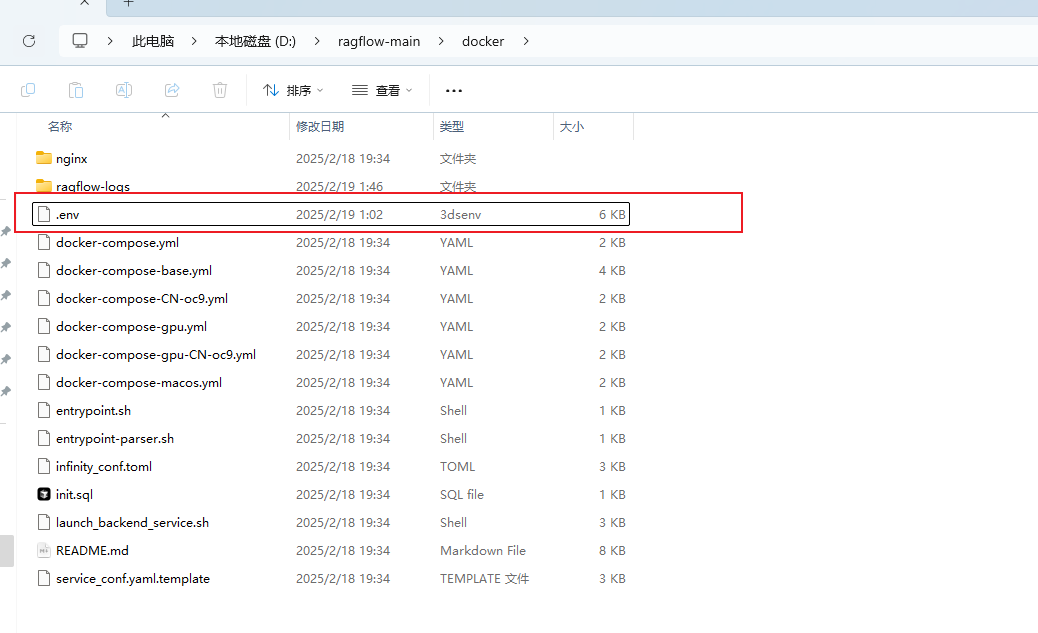Screen dimensions: 1038x633
Task: Sort by 修改日期 column header
Action: (x=320, y=126)
